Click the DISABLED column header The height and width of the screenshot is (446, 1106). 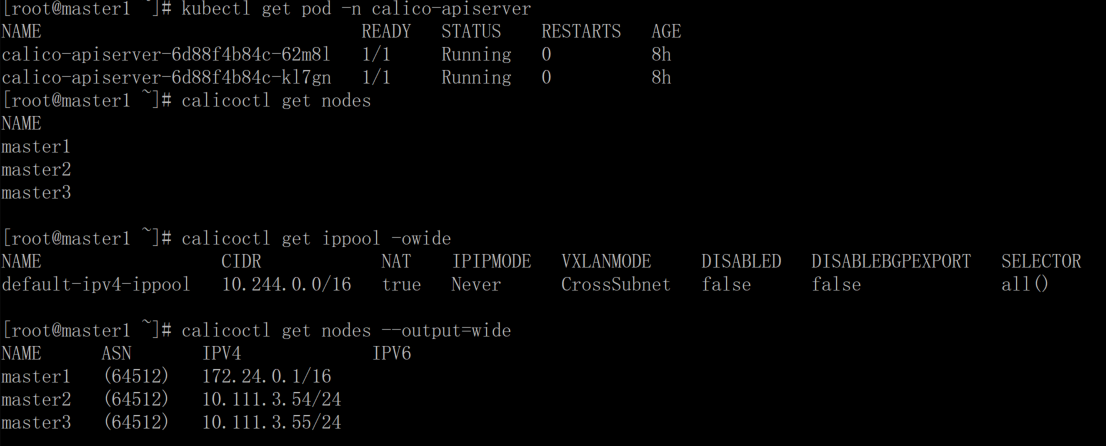point(741,262)
